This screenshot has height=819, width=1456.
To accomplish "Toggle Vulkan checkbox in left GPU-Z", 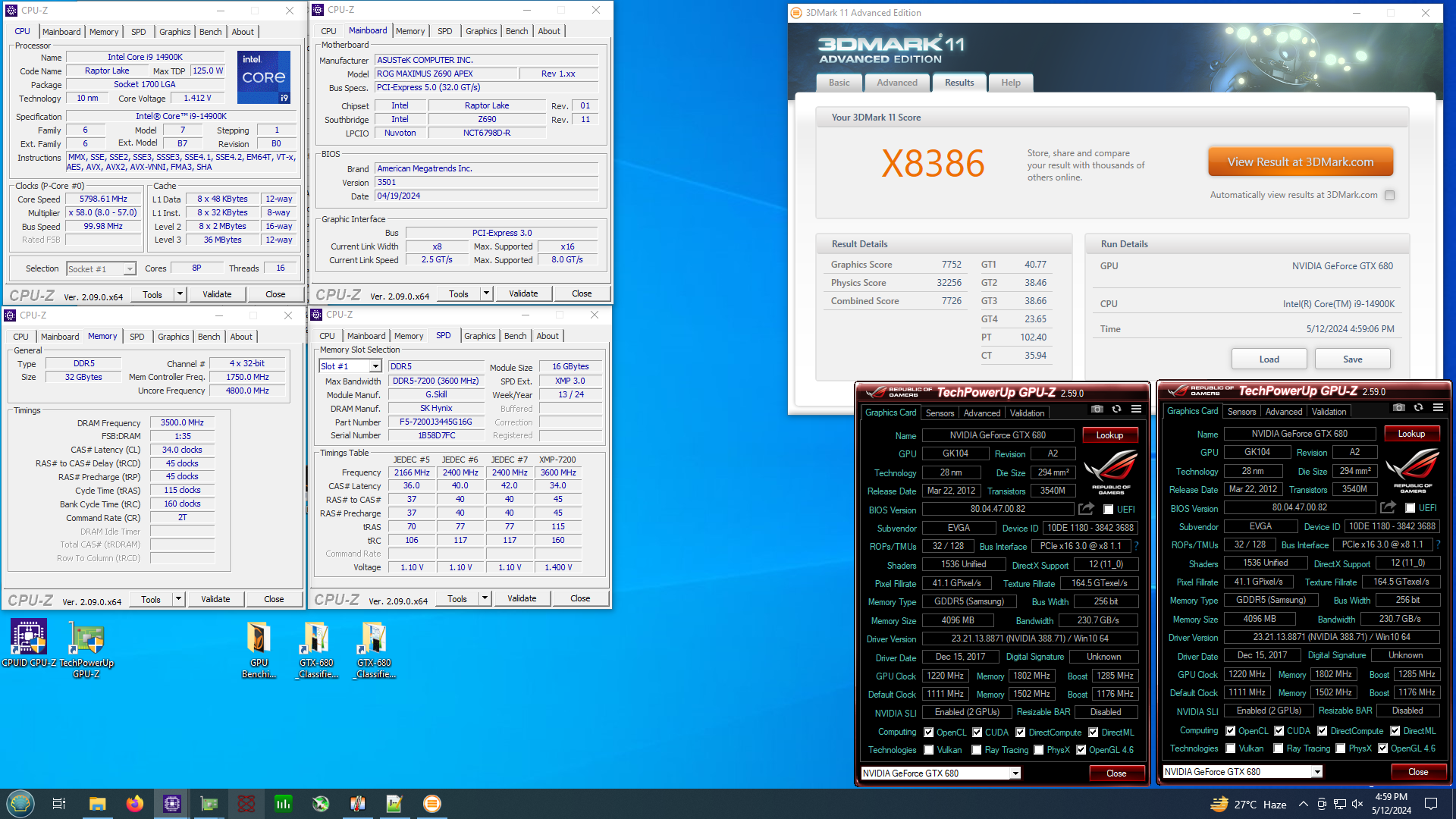I will click(x=928, y=750).
